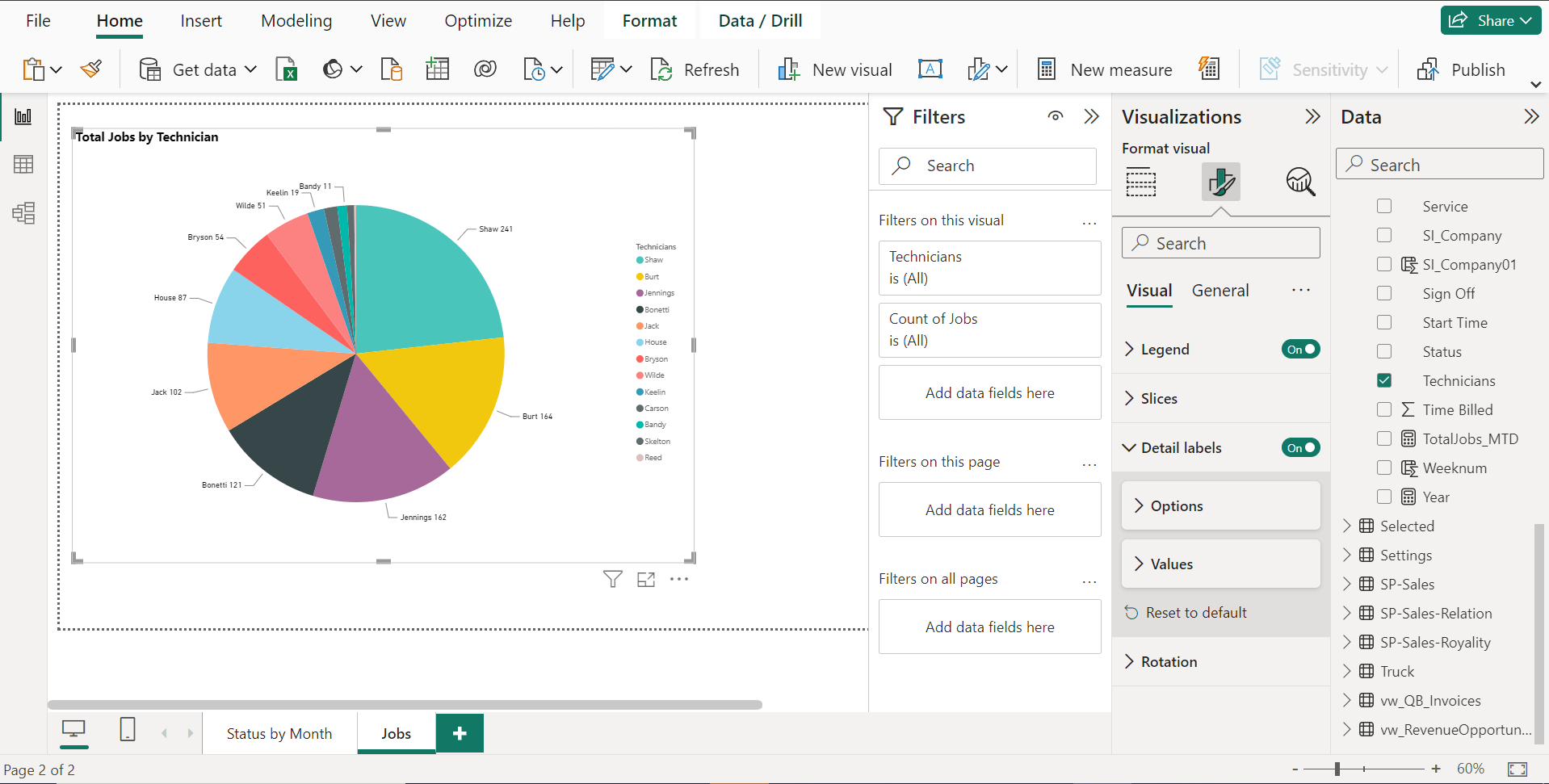1549x784 pixels.
Task: Click the zoom slider handle
Action: pos(1337,769)
